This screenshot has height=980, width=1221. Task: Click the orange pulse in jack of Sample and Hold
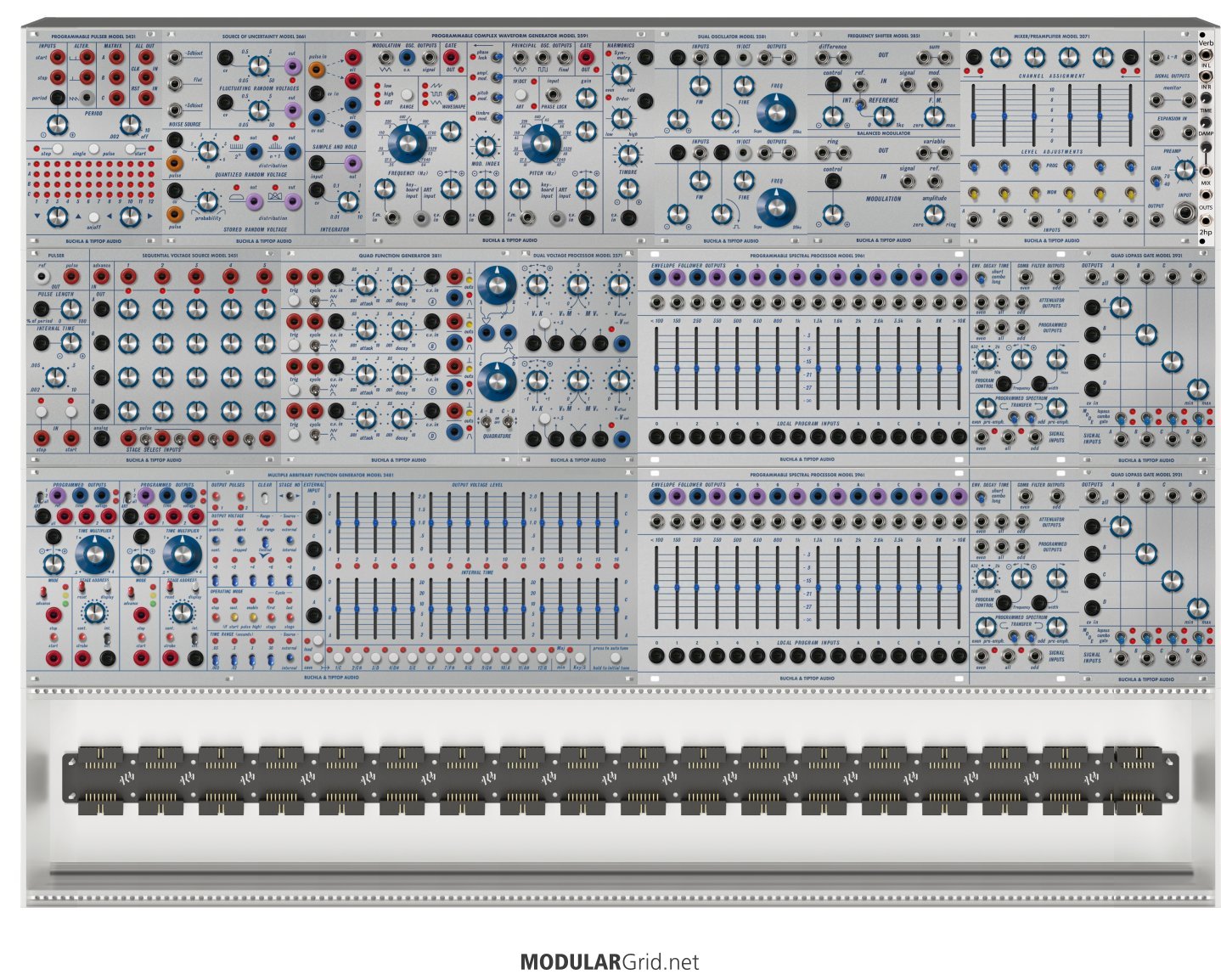[x=316, y=70]
